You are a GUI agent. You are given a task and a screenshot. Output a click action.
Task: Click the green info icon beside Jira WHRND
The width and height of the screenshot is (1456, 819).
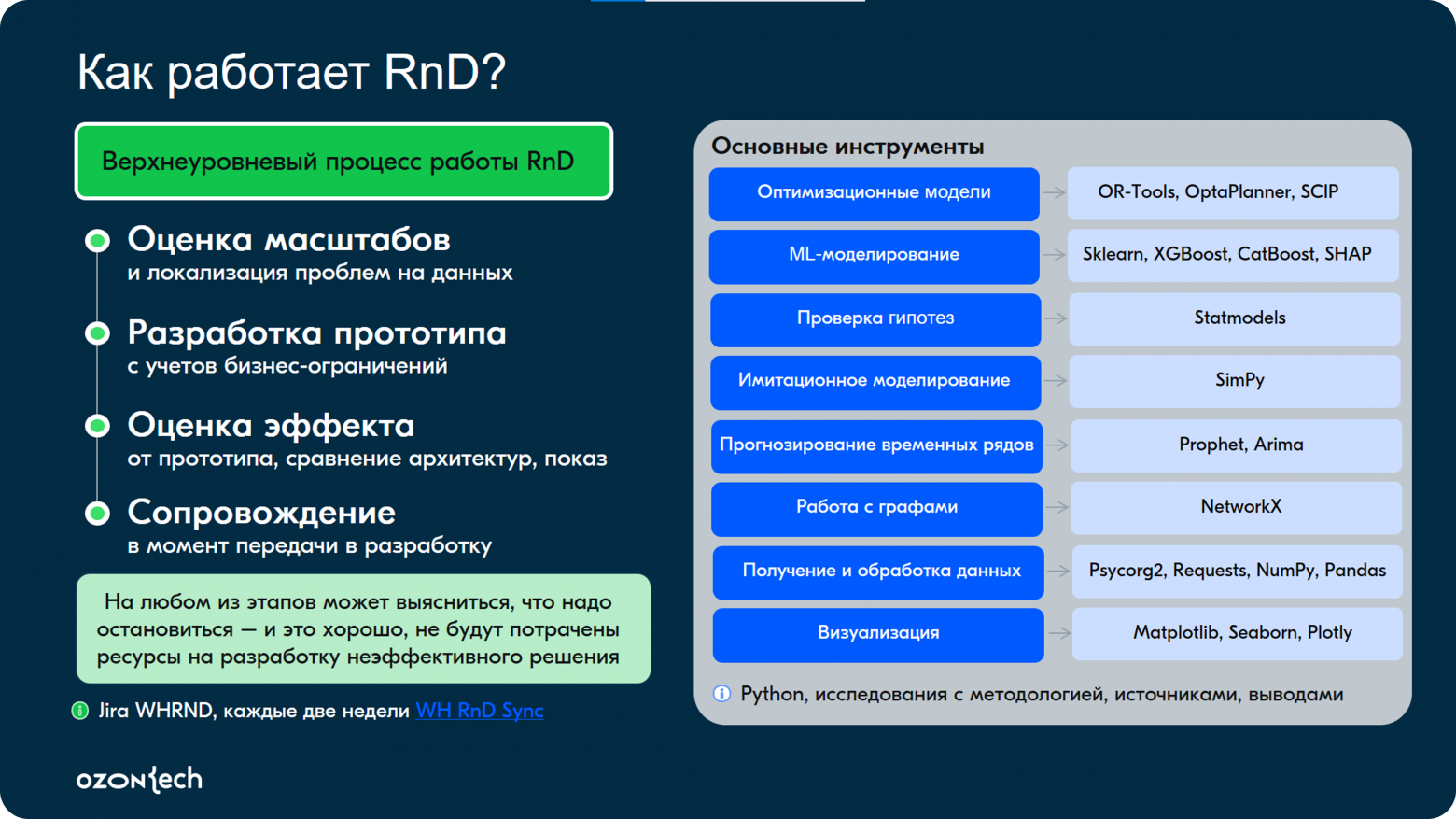(x=80, y=711)
